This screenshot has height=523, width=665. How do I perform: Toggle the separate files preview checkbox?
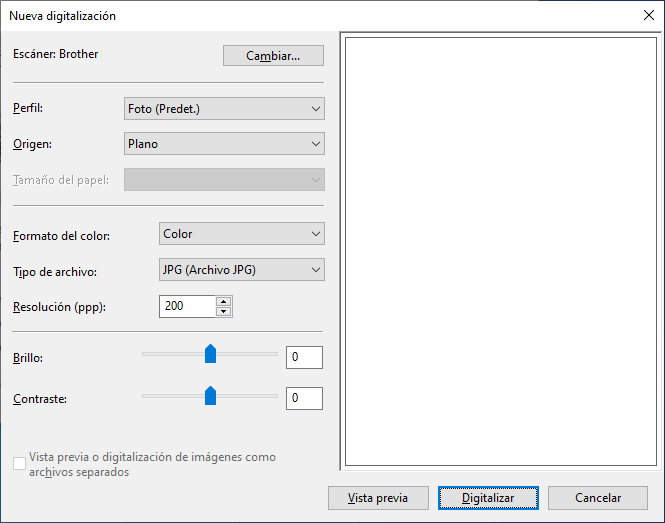(20, 464)
